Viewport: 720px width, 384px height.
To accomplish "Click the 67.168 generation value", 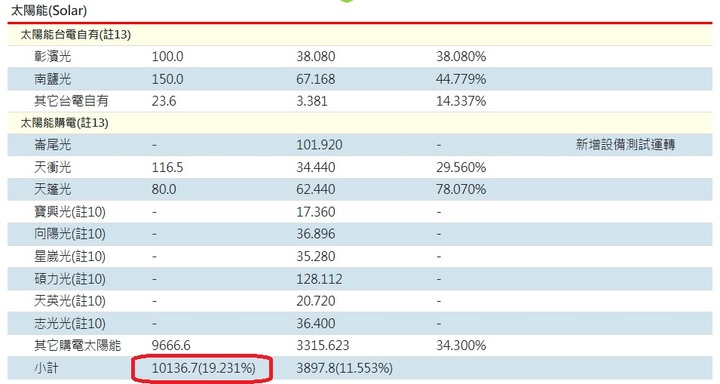I will [x=315, y=79].
